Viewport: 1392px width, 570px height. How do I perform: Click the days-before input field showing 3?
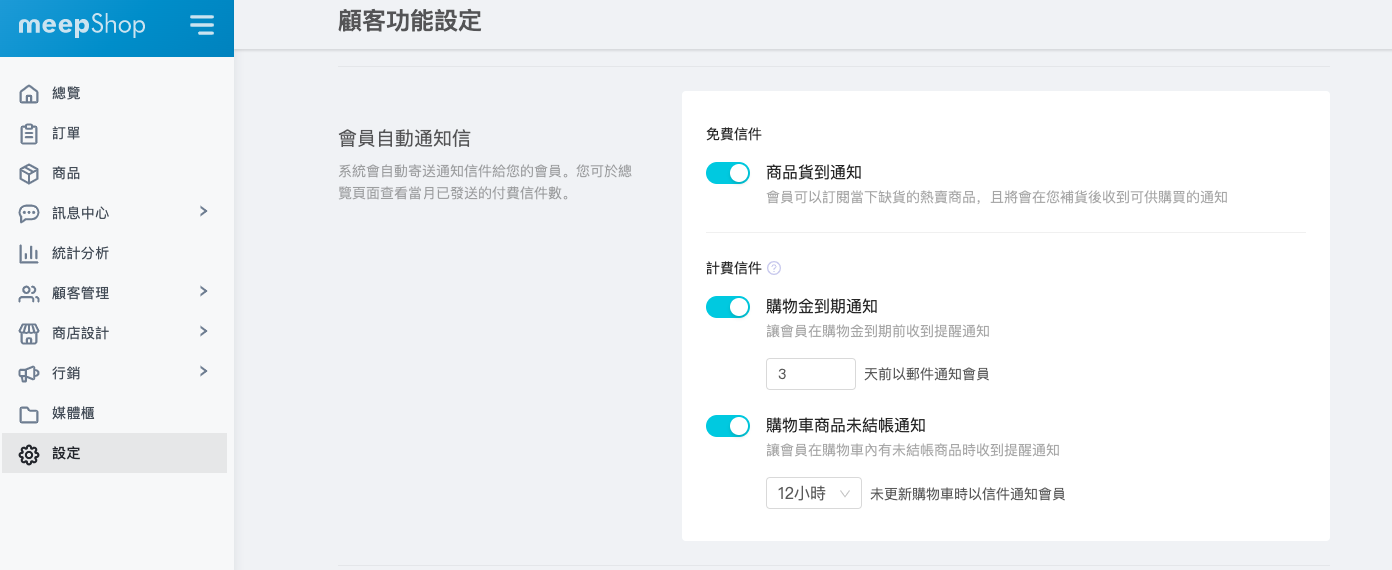click(x=810, y=374)
